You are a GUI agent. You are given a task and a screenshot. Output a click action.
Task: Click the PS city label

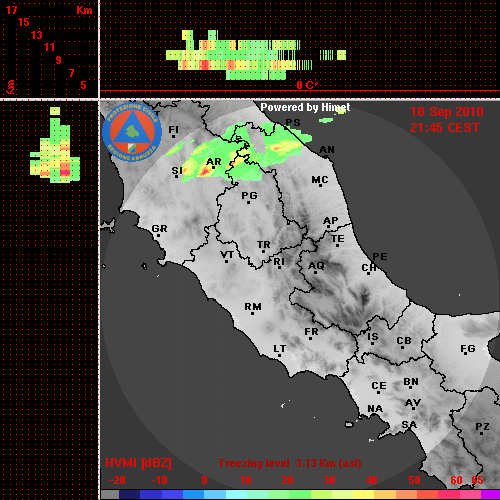293,123
